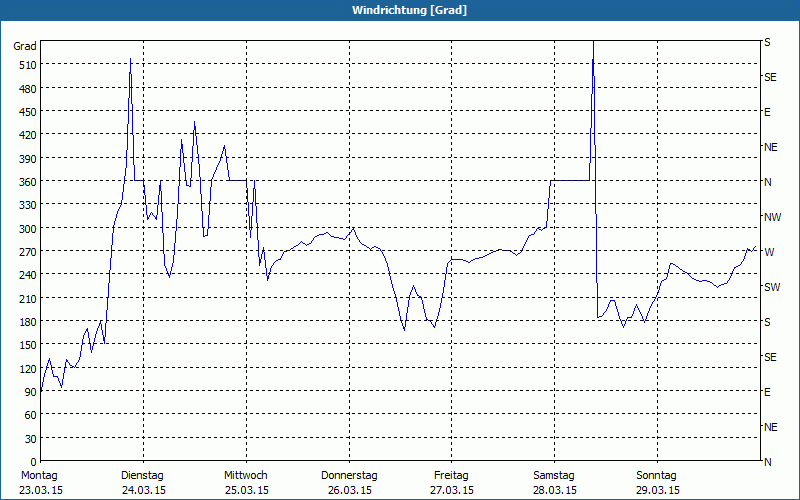Click the 240 axis value

(28, 276)
